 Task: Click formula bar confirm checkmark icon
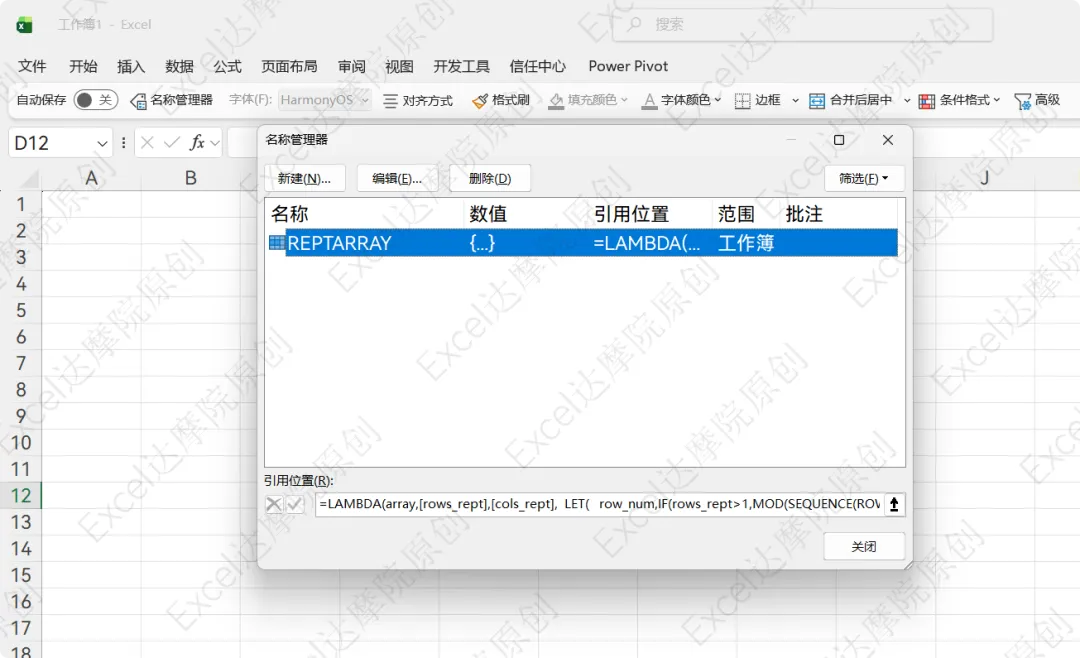click(172, 143)
